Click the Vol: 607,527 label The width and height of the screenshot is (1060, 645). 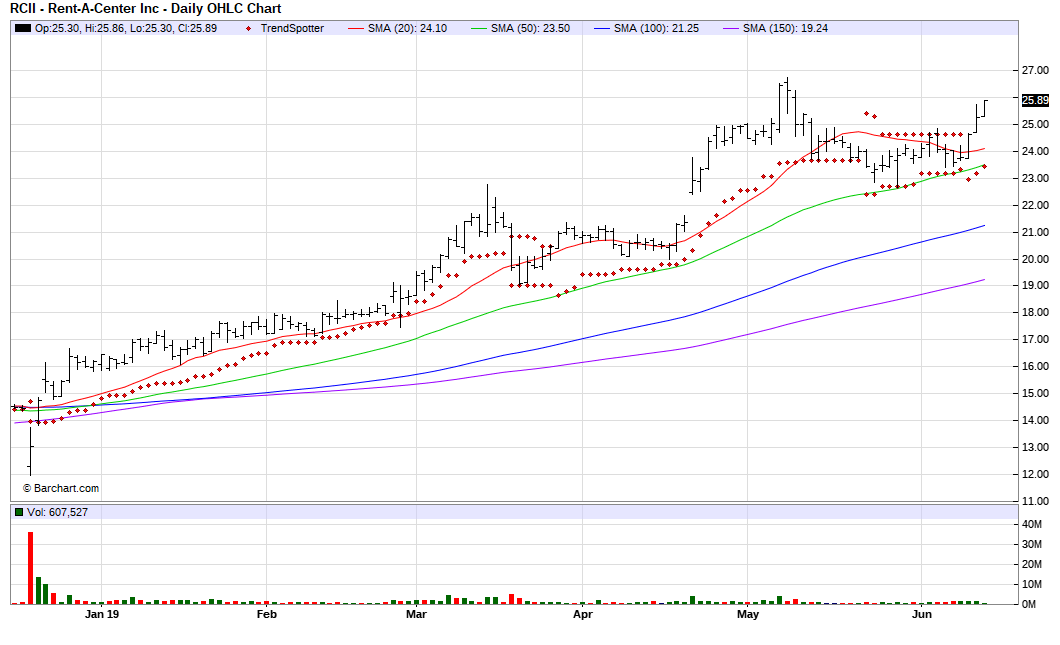[x=57, y=512]
